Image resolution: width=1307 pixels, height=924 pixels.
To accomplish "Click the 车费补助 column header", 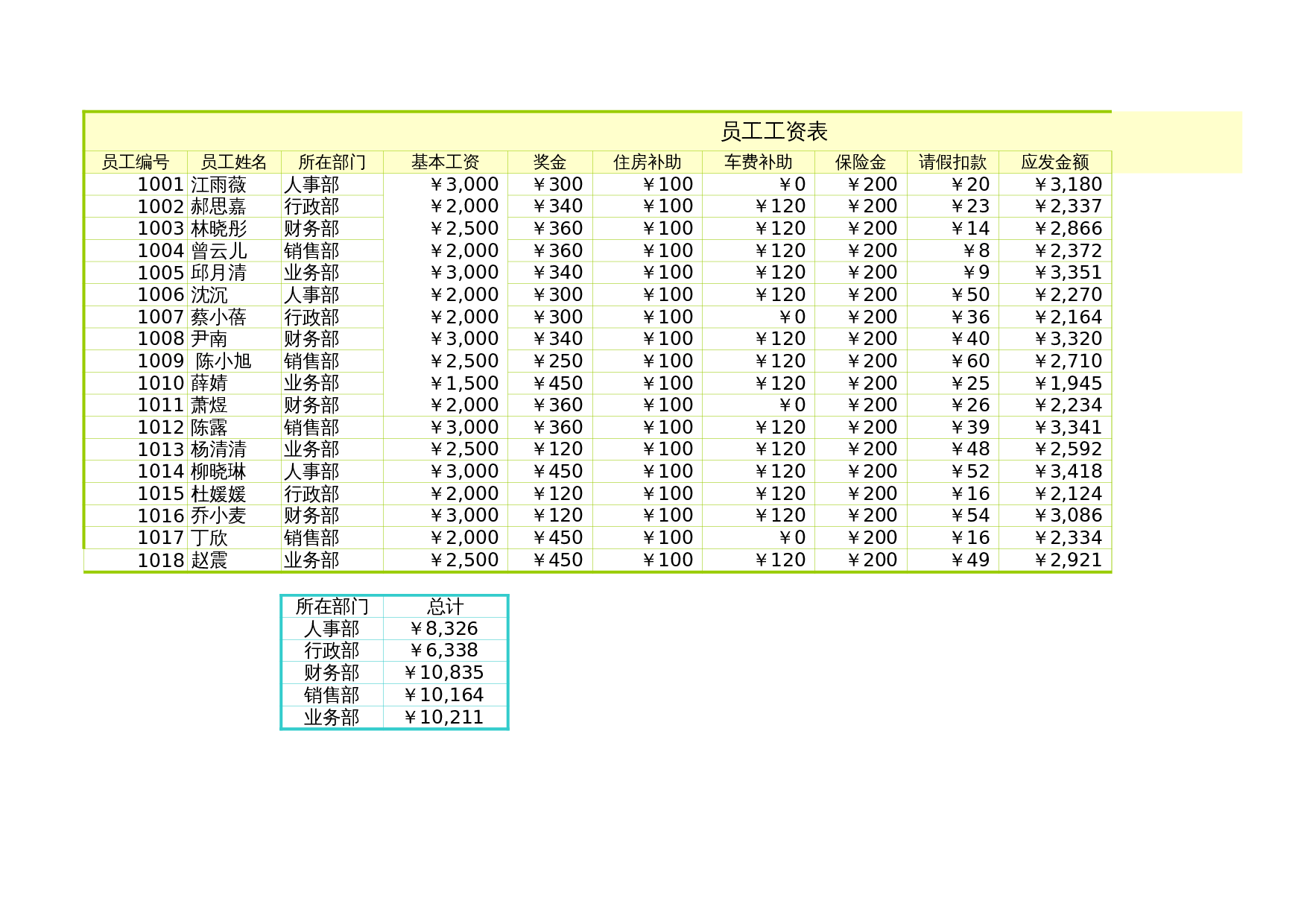I will pos(758,162).
